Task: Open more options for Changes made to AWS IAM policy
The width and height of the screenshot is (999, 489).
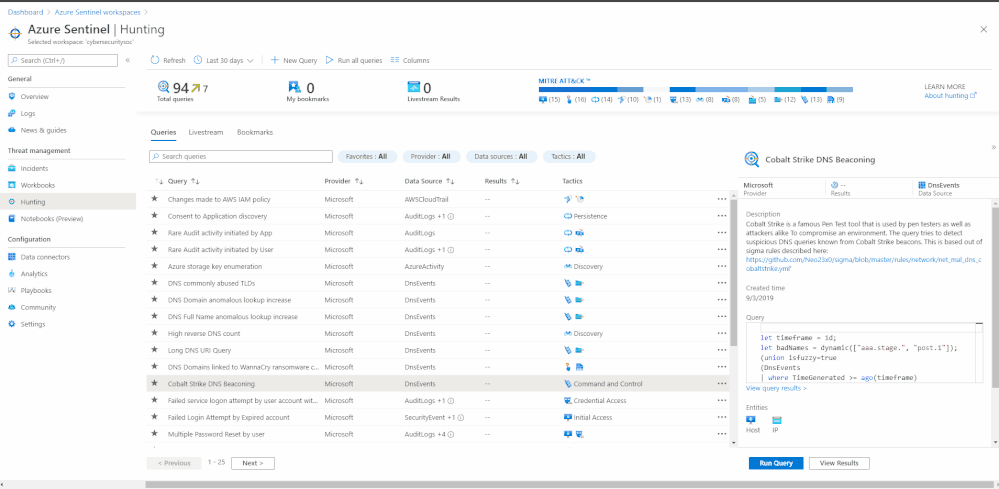Action: coord(721,199)
